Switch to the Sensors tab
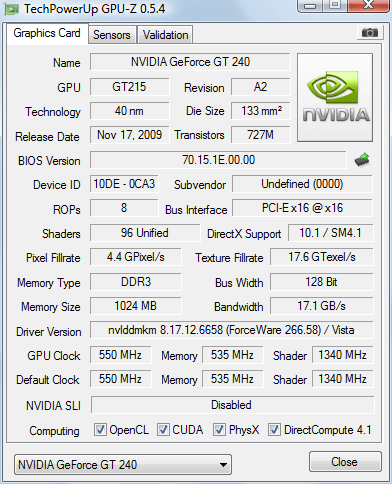The height and width of the screenshot is (484, 392). pyautogui.click(x=112, y=35)
